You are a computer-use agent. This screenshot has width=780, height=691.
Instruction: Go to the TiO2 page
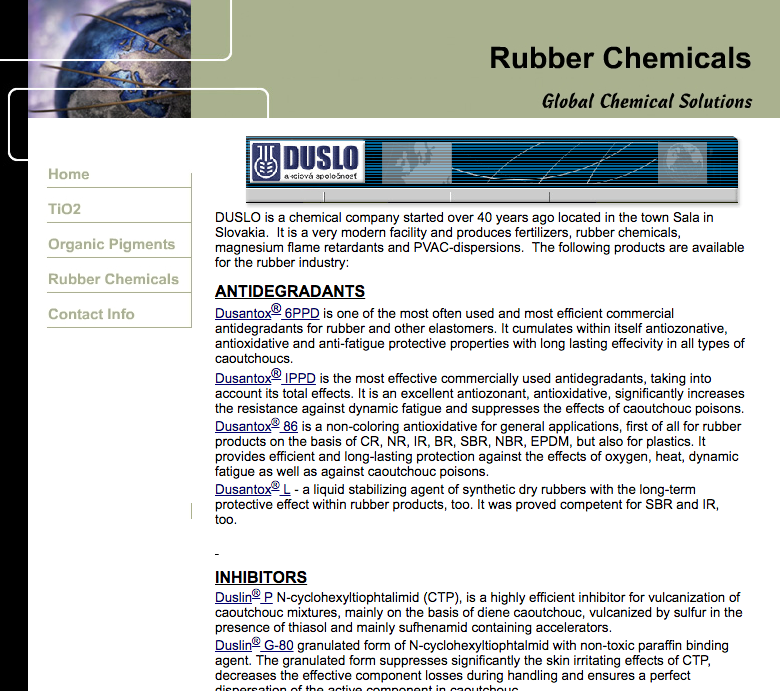pos(64,209)
